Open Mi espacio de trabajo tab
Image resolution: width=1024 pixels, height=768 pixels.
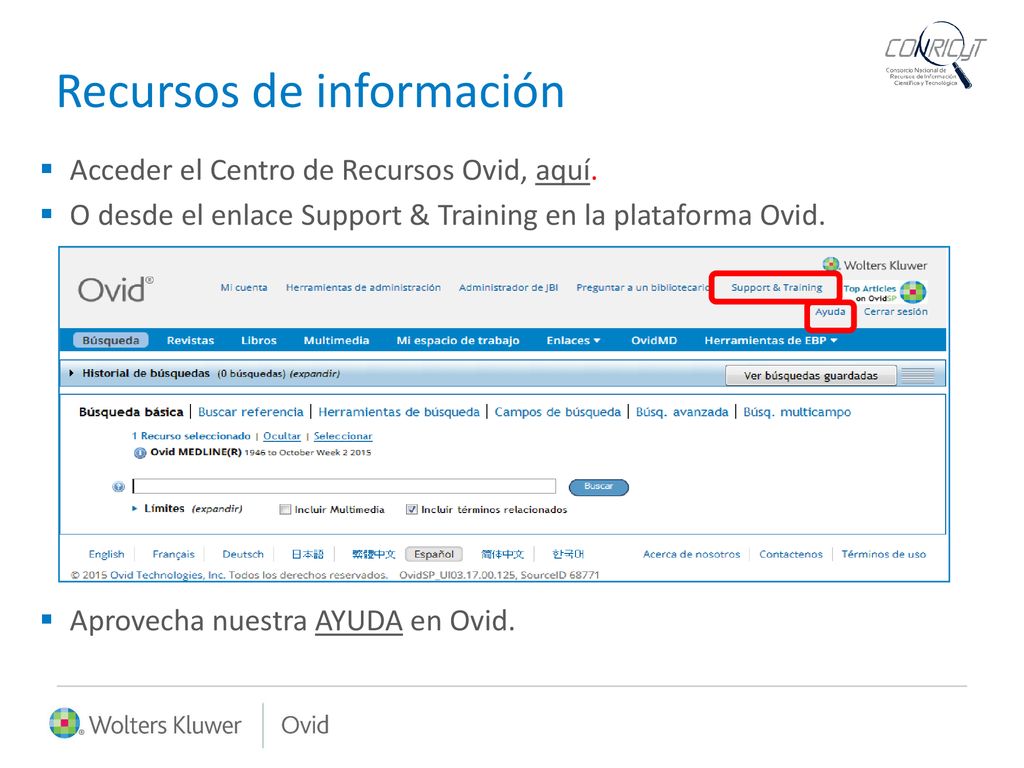pyautogui.click(x=458, y=340)
